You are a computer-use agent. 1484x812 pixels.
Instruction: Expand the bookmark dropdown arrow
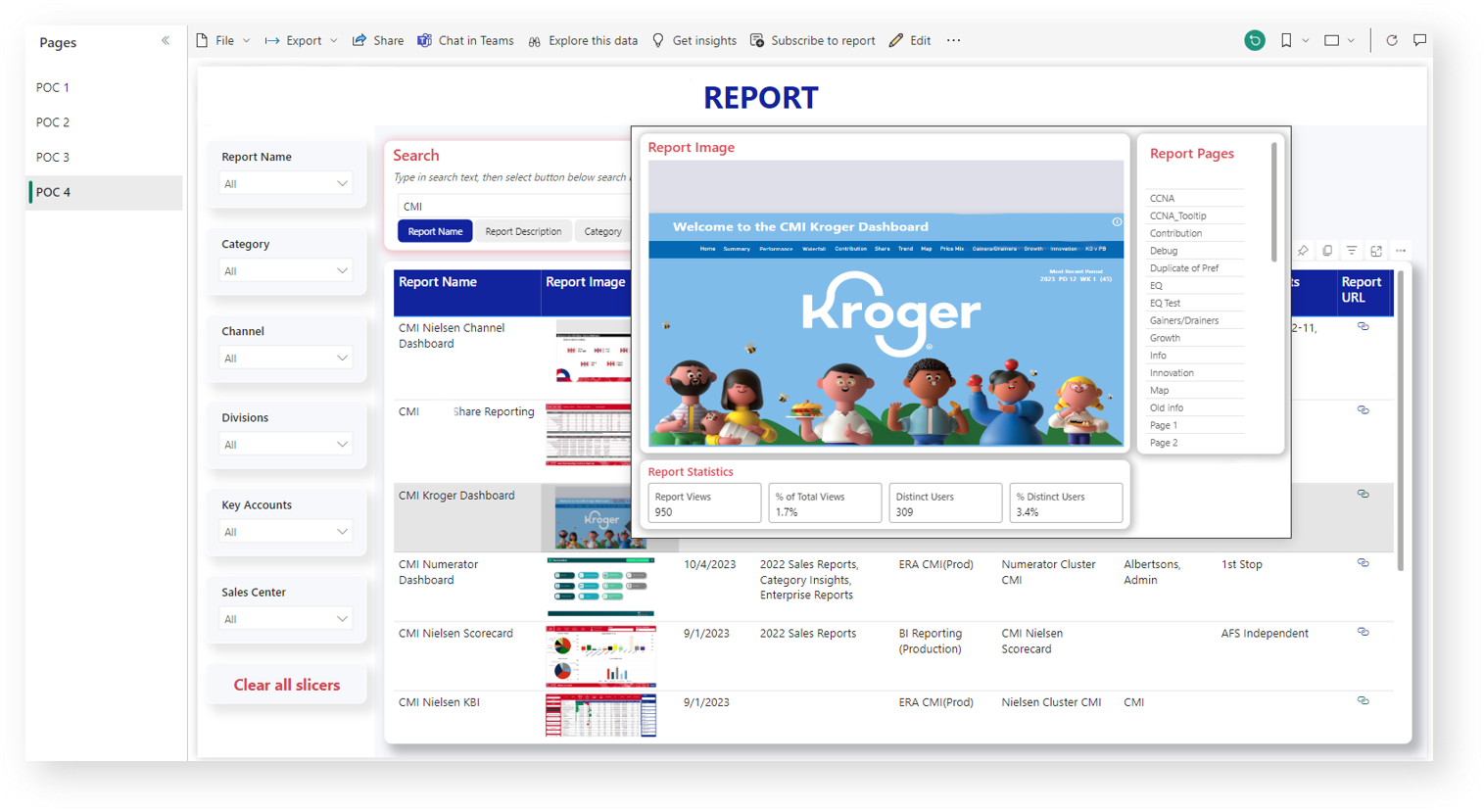tap(1306, 40)
